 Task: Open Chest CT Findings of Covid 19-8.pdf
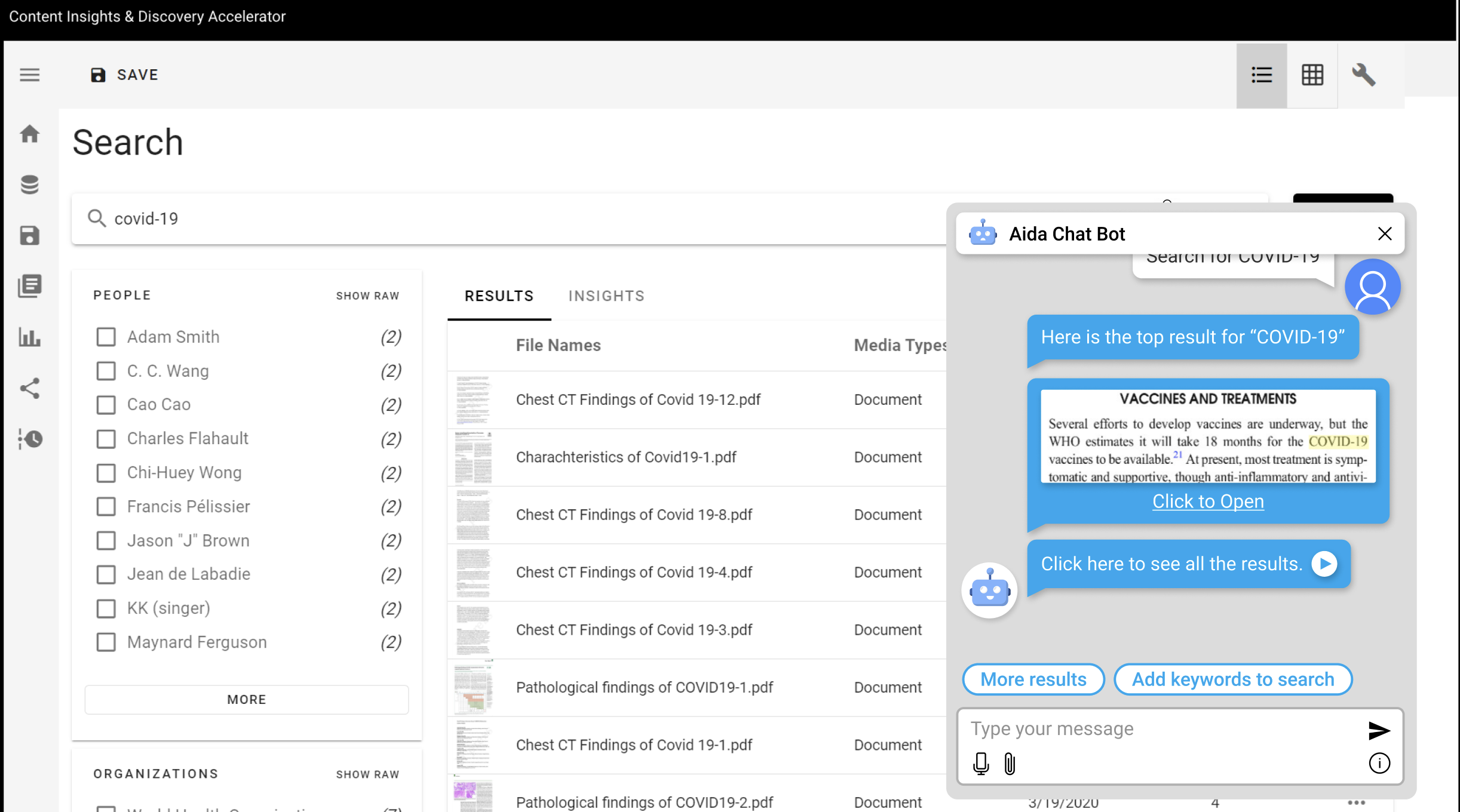coord(634,515)
